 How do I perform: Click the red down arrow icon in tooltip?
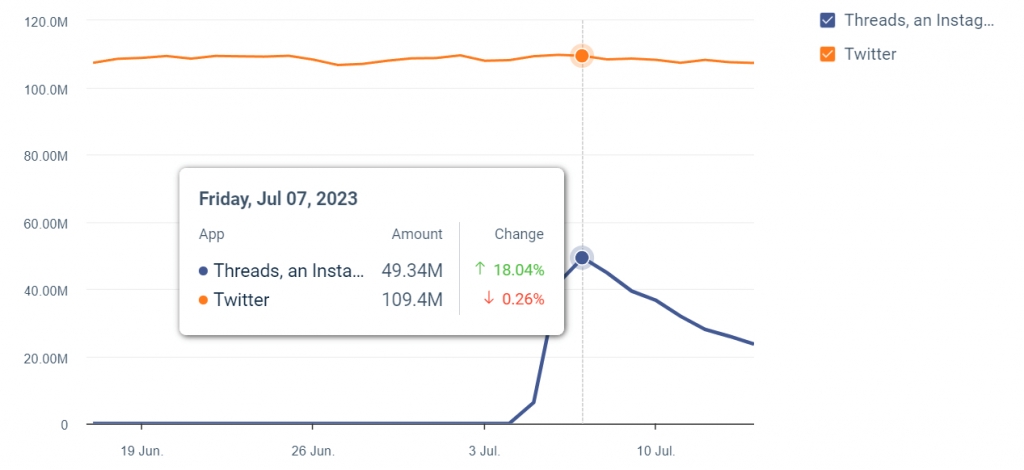(489, 299)
